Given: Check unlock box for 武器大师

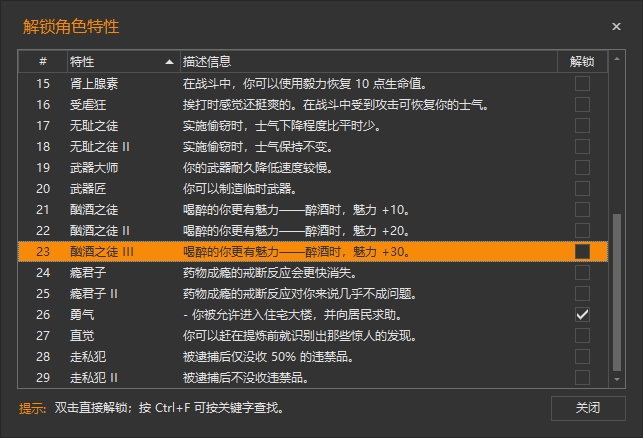Looking at the screenshot, I should click(x=582, y=168).
